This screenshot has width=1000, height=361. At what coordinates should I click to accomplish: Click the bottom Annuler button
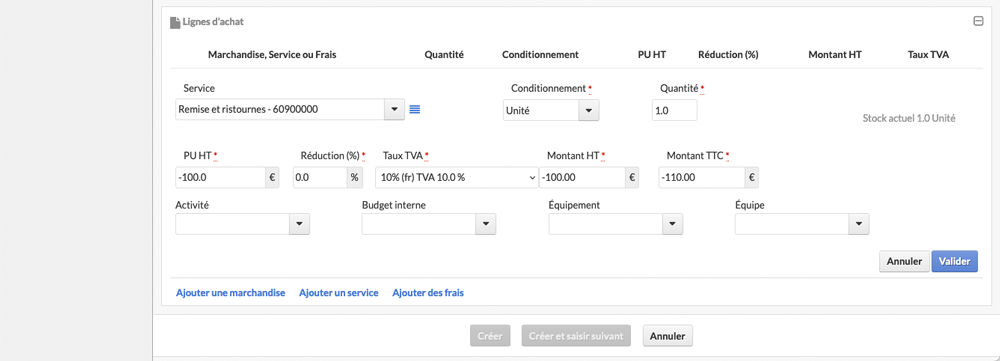tap(668, 335)
